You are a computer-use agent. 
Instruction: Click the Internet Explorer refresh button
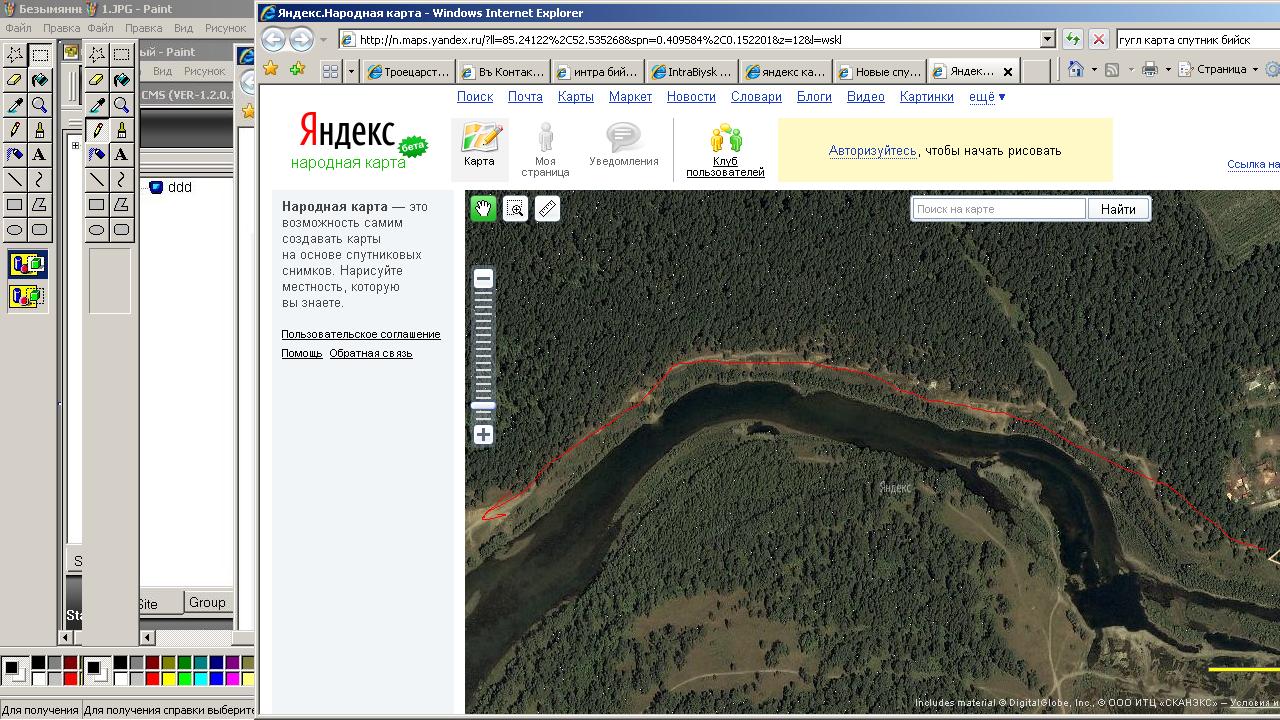point(1073,39)
